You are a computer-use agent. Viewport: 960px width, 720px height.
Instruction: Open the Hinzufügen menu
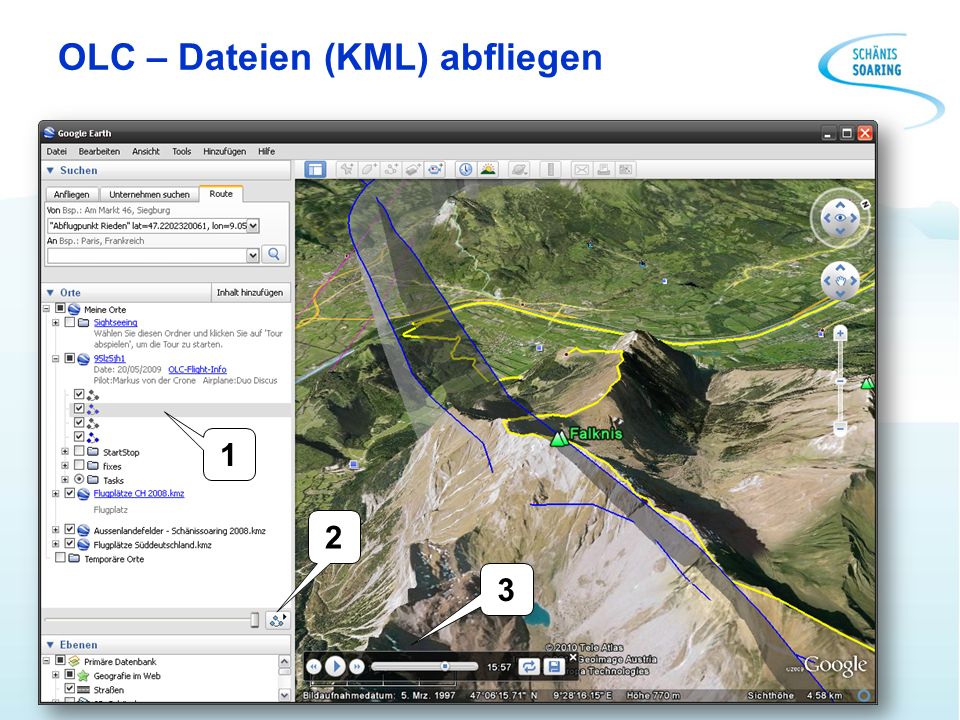tap(225, 151)
